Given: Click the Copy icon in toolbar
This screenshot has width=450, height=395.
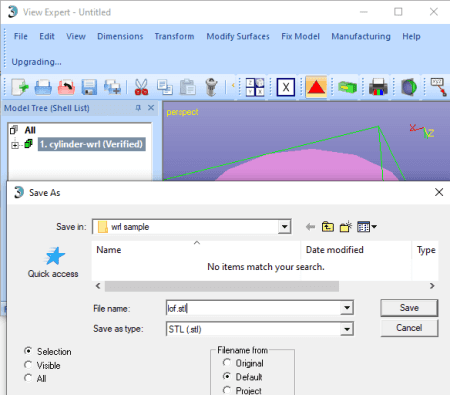Looking at the screenshot, I should pos(165,87).
